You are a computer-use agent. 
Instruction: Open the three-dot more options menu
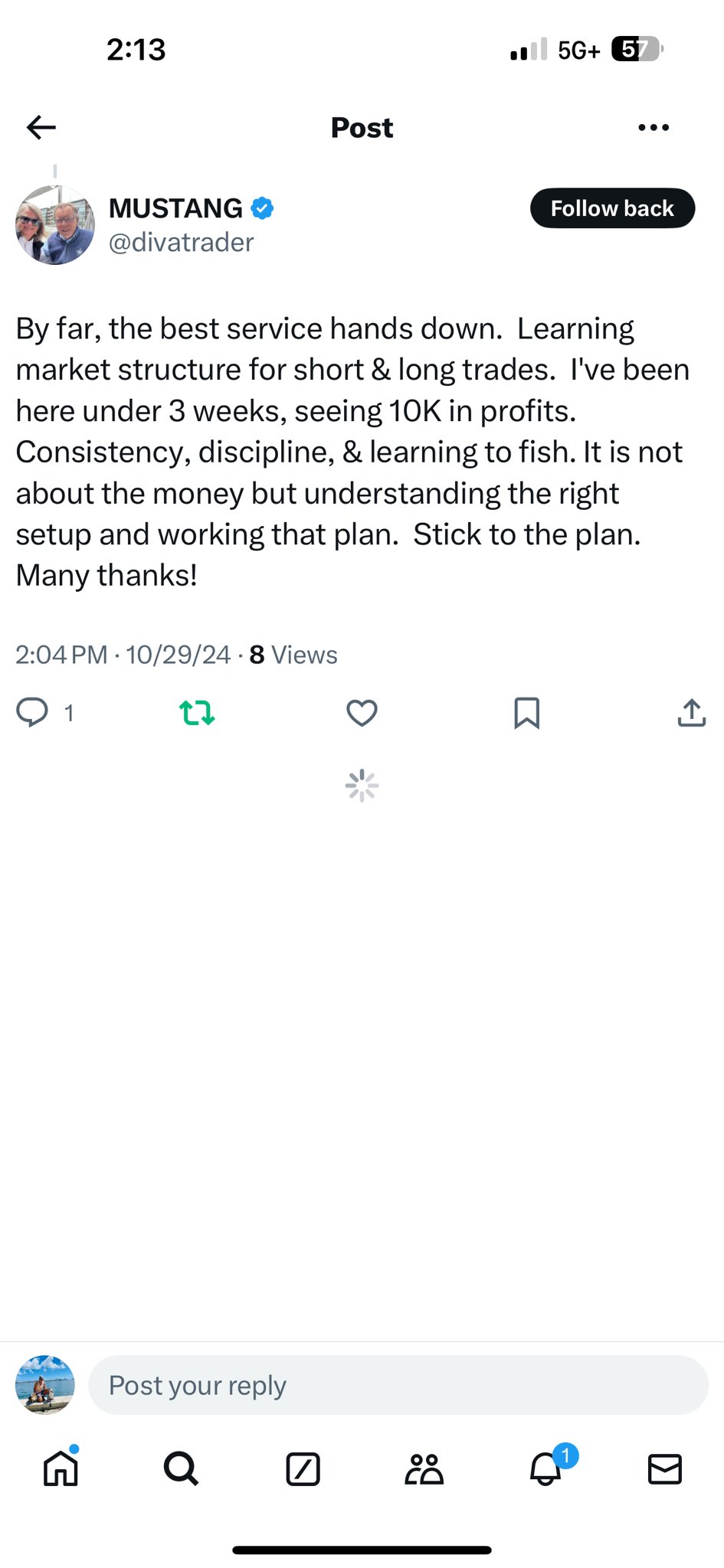point(653,127)
